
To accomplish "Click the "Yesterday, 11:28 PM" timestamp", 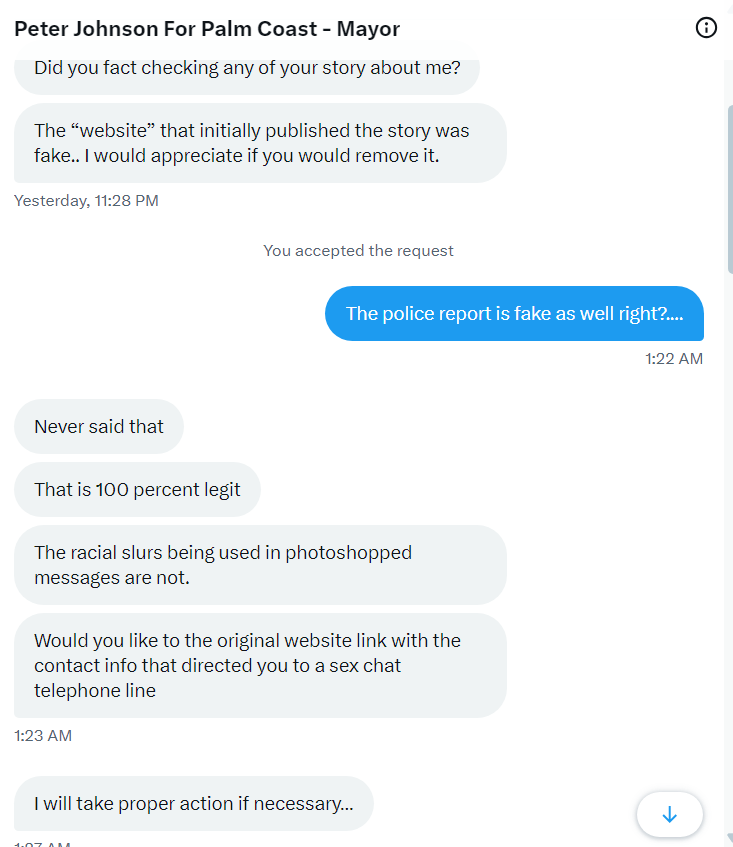I will pos(86,201).
